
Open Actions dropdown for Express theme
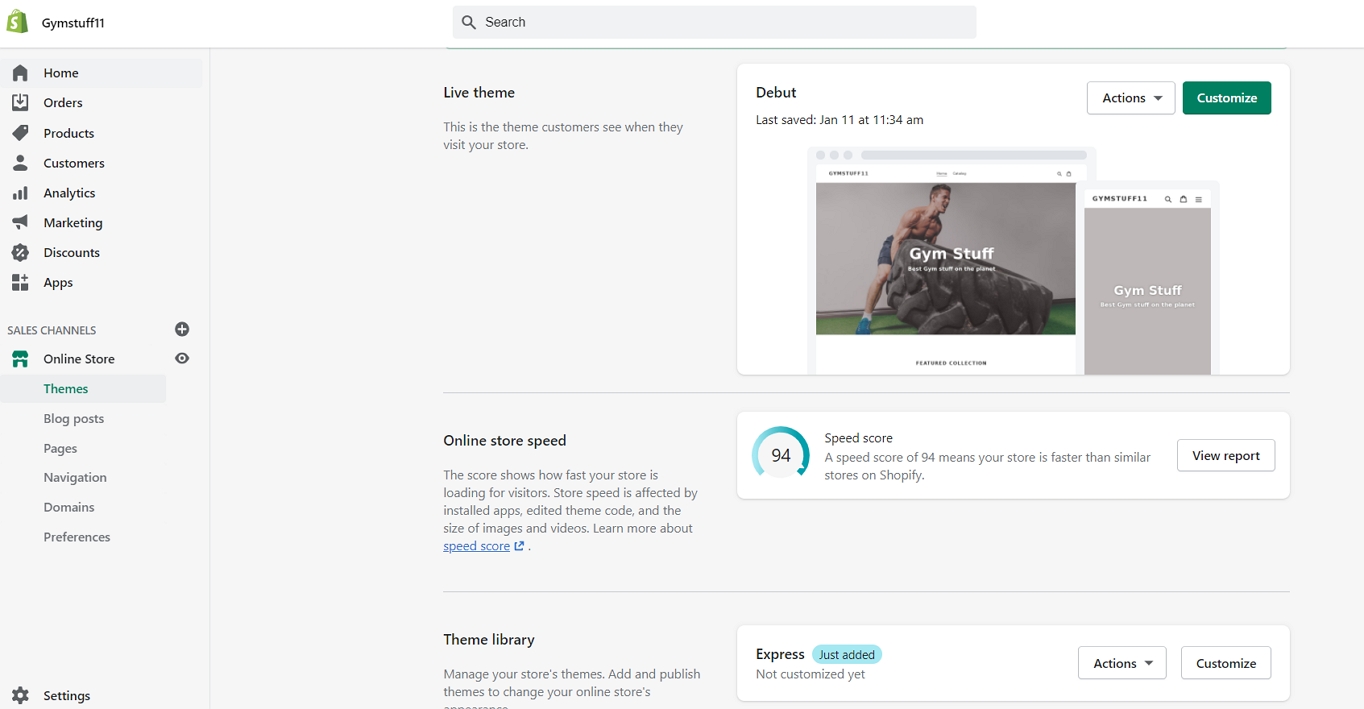pos(1121,663)
